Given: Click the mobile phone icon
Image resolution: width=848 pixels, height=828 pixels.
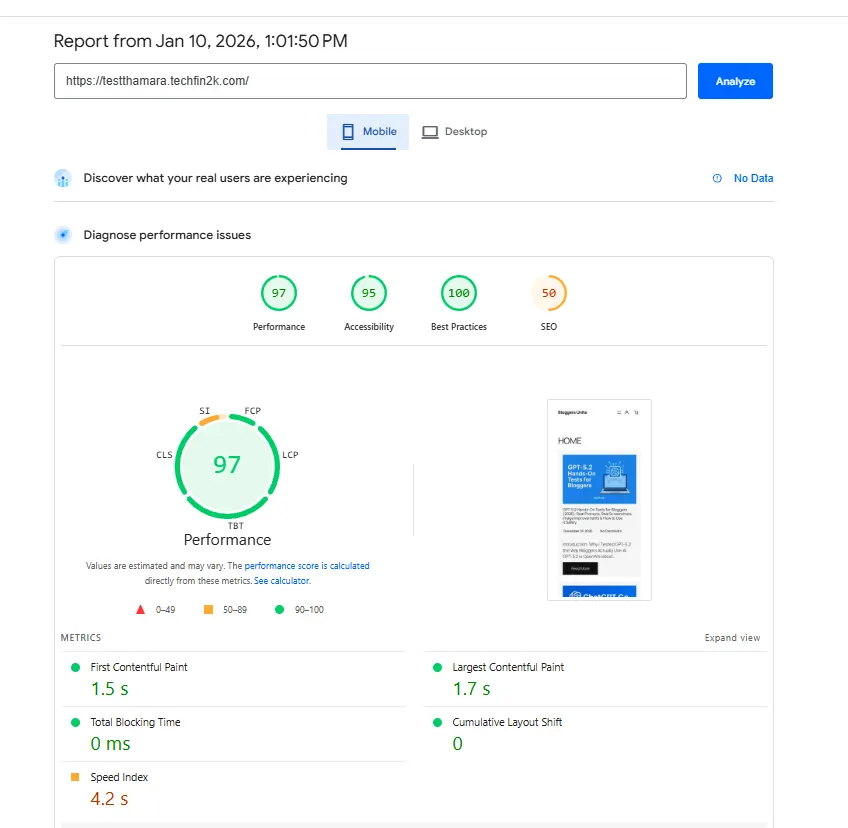Looking at the screenshot, I should pyautogui.click(x=348, y=131).
